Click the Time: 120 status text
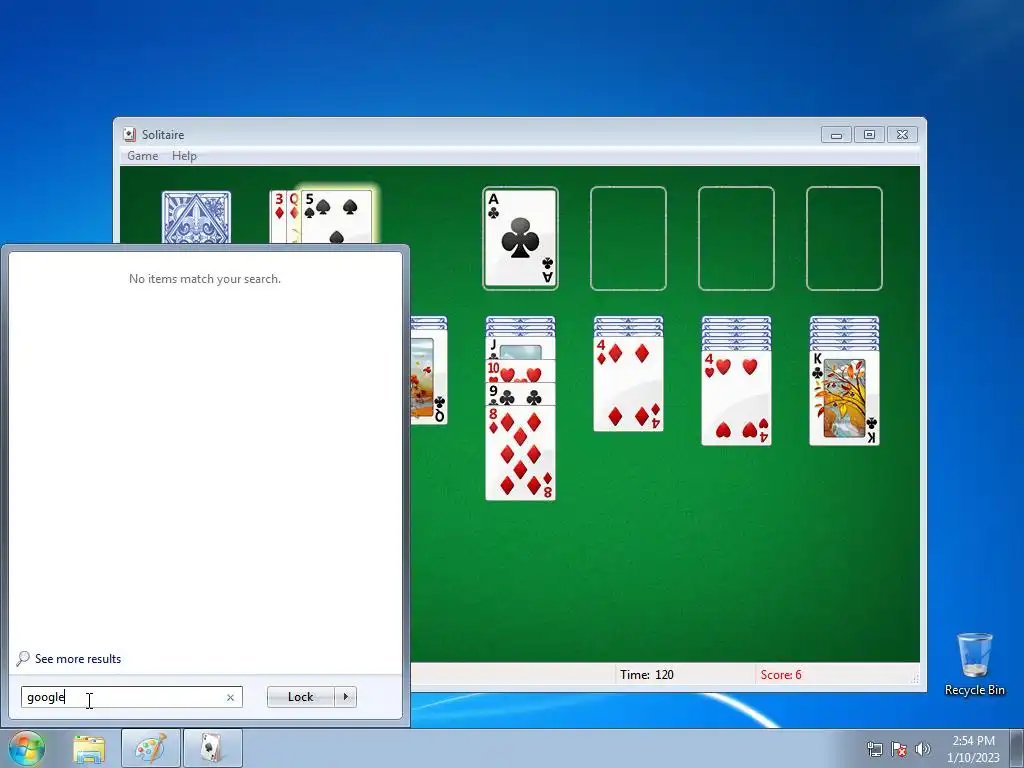The height and width of the screenshot is (768, 1024). coord(647,675)
